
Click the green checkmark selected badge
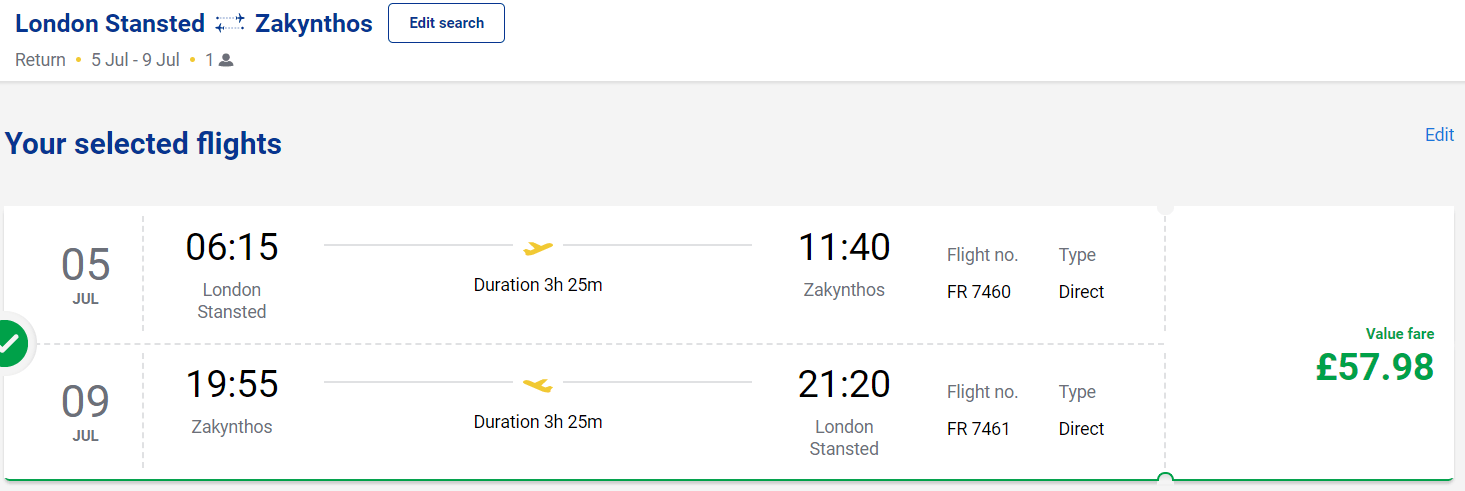tap(10, 343)
